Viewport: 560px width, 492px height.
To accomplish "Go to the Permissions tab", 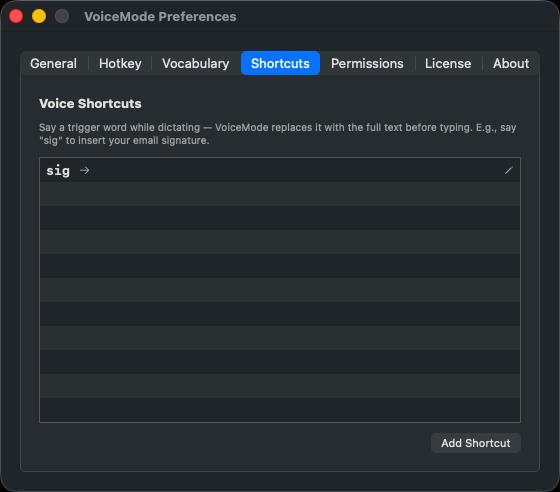I will [367, 63].
